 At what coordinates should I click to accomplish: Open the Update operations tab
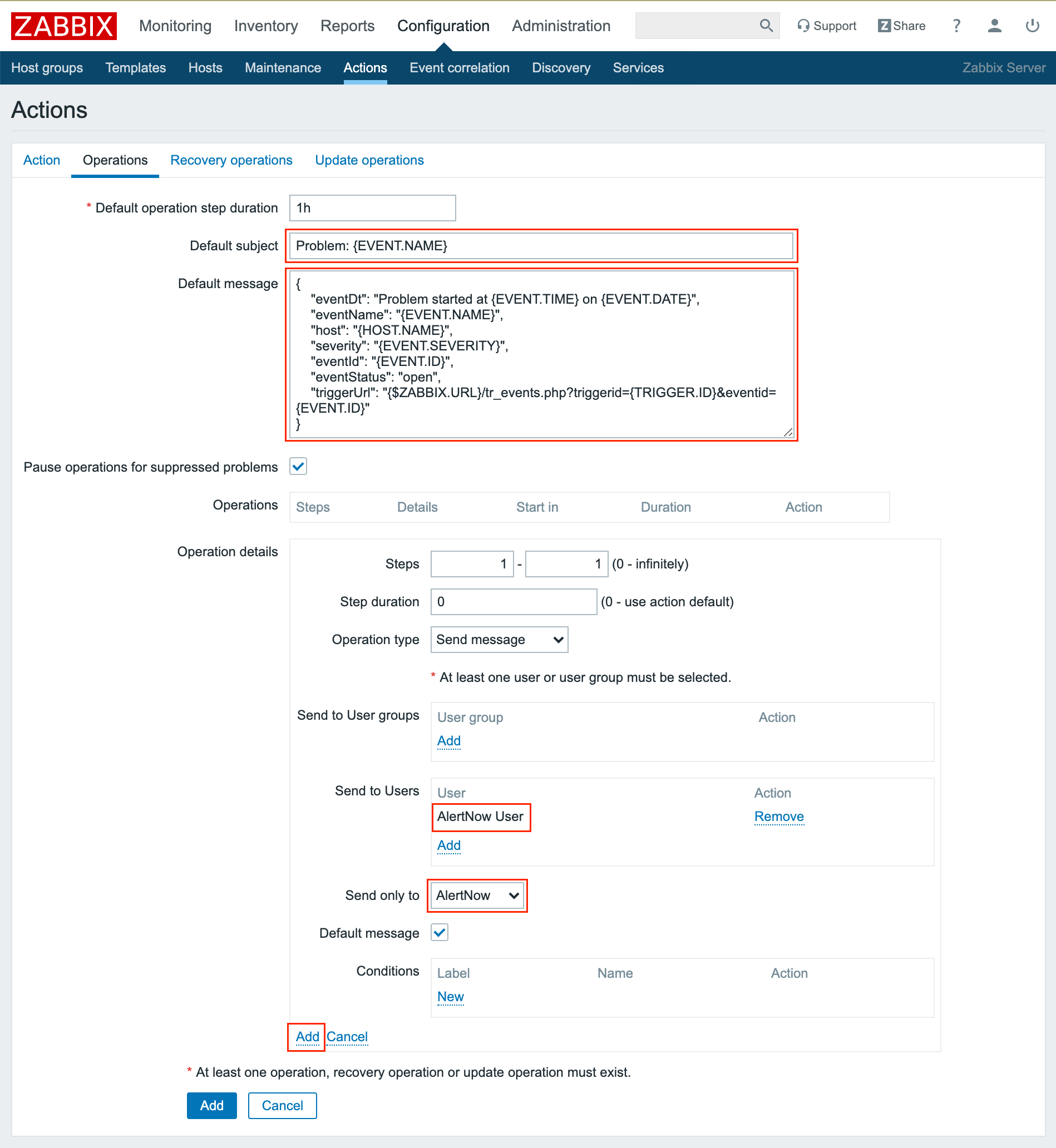pos(369,160)
